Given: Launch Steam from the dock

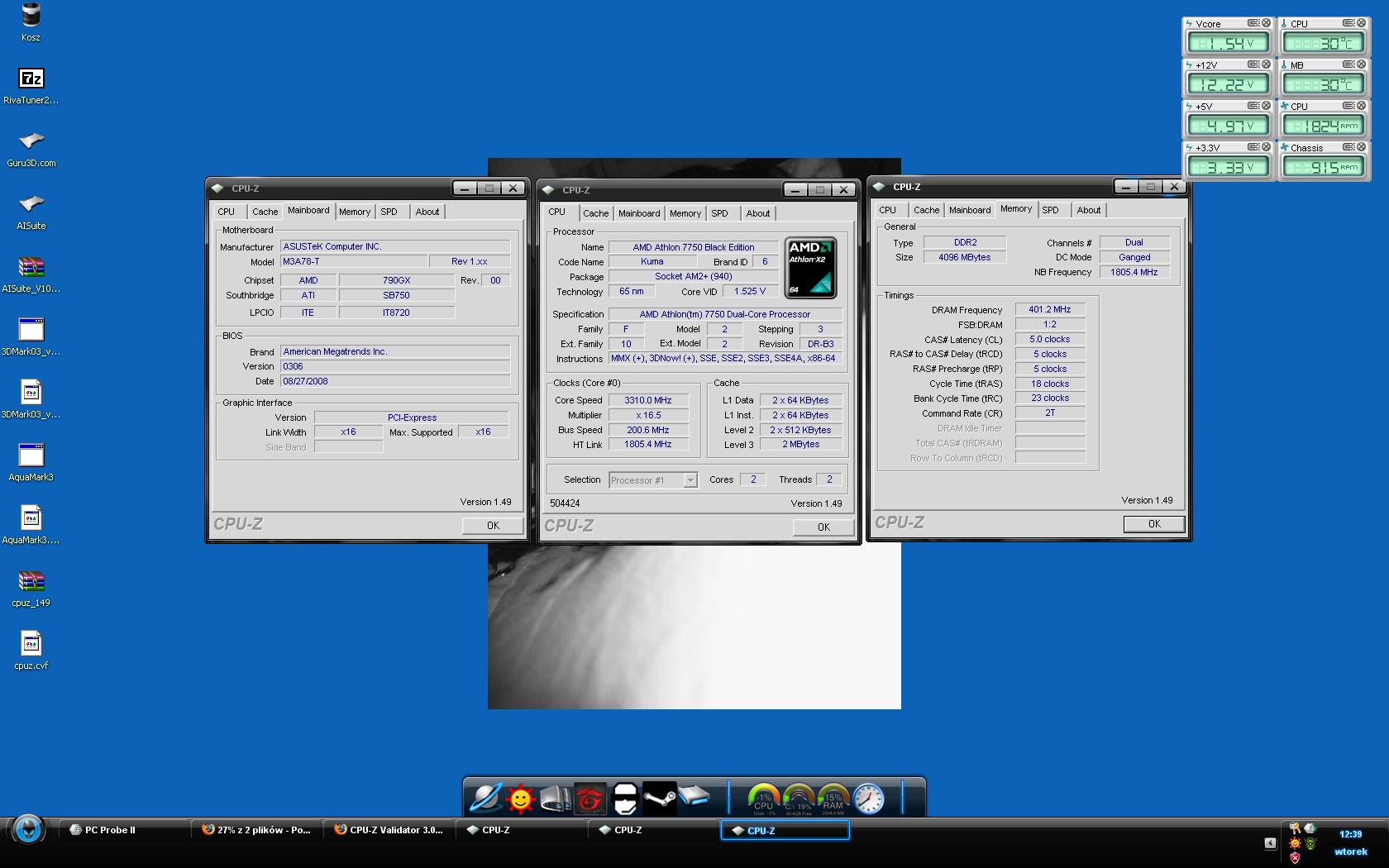Looking at the screenshot, I should tap(659, 799).
